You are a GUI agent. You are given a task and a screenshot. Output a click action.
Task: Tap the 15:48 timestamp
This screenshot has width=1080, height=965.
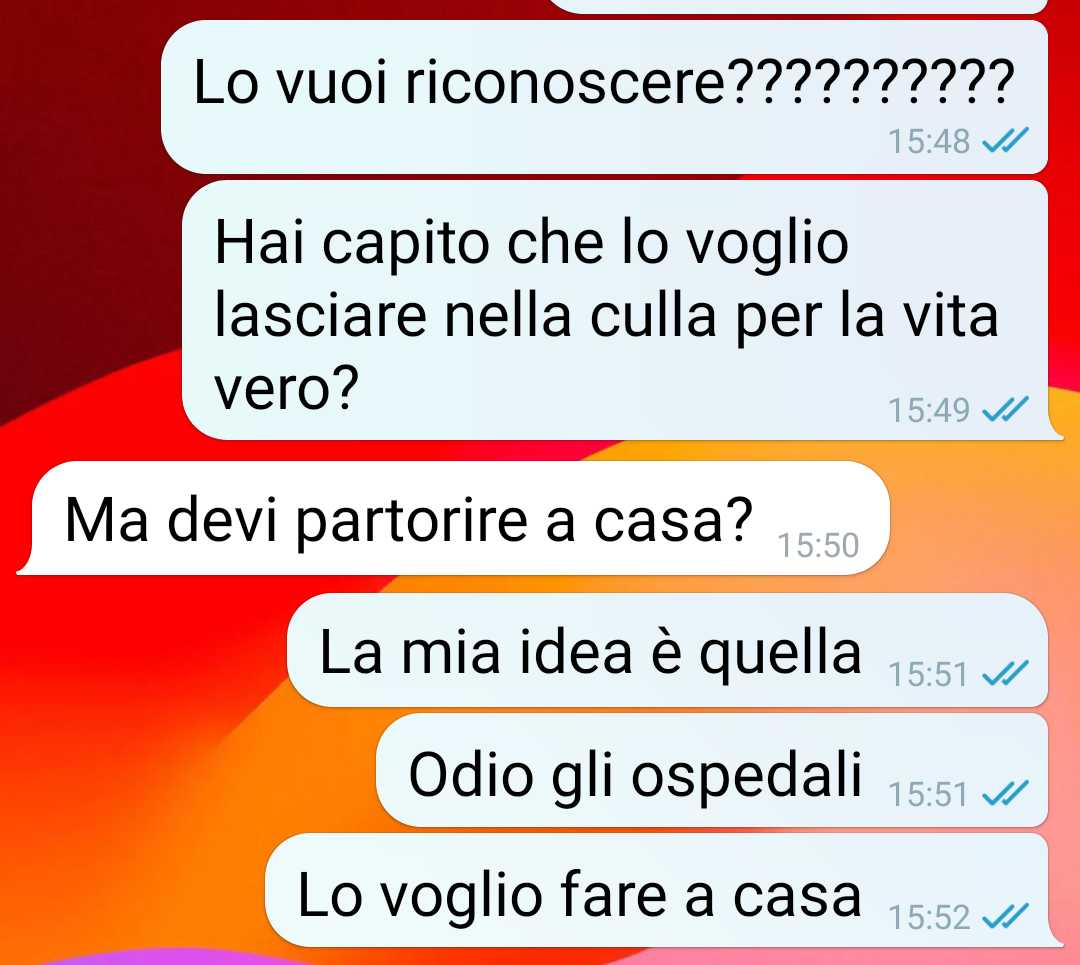click(928, 141)
